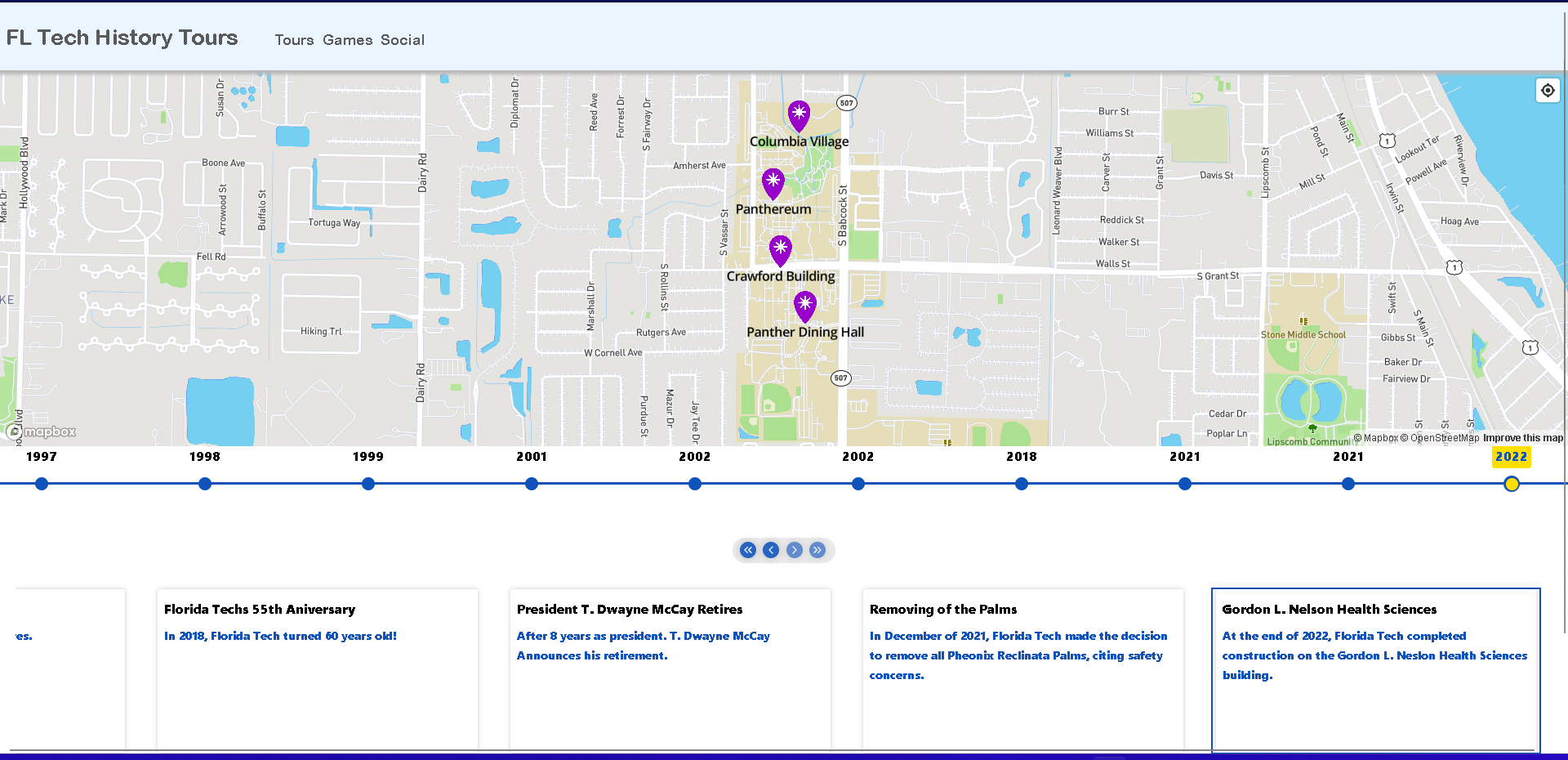Click the Panthereum map pin
Screen dimensions: 1568x760
coord(773,184)
